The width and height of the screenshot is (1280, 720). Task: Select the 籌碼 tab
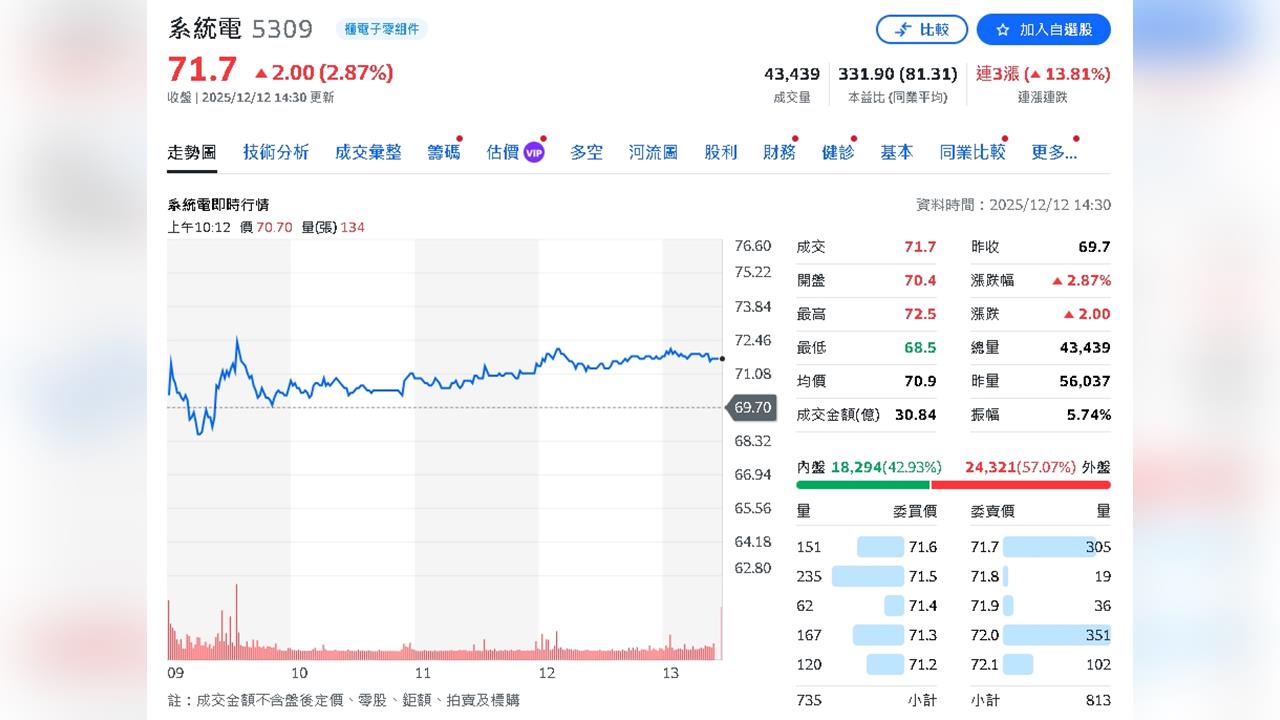point(444,152)
